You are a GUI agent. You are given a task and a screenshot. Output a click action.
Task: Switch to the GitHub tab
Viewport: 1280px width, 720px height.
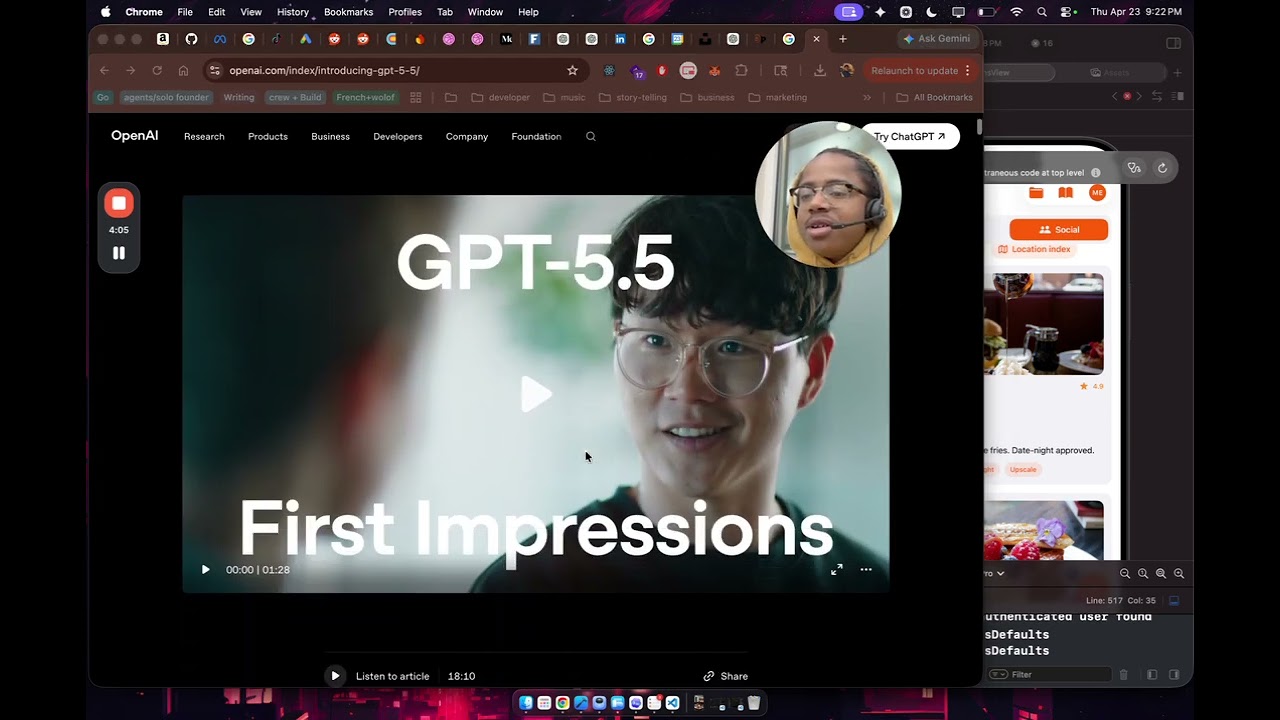tap(192, 39)
